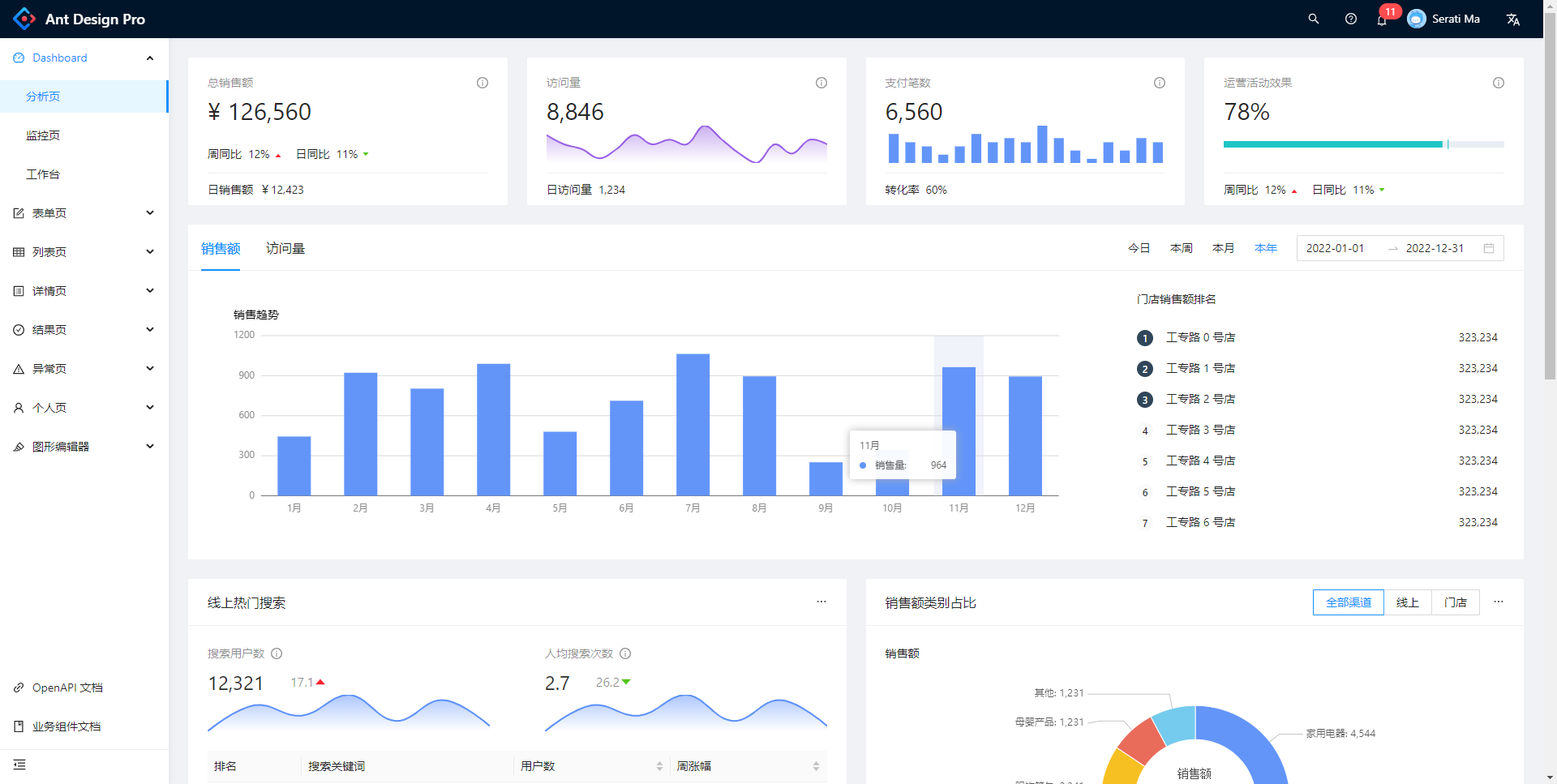The image size is (1557, 784).
Task: Show info for 人均搜索次数
Action: click(625, 653)
